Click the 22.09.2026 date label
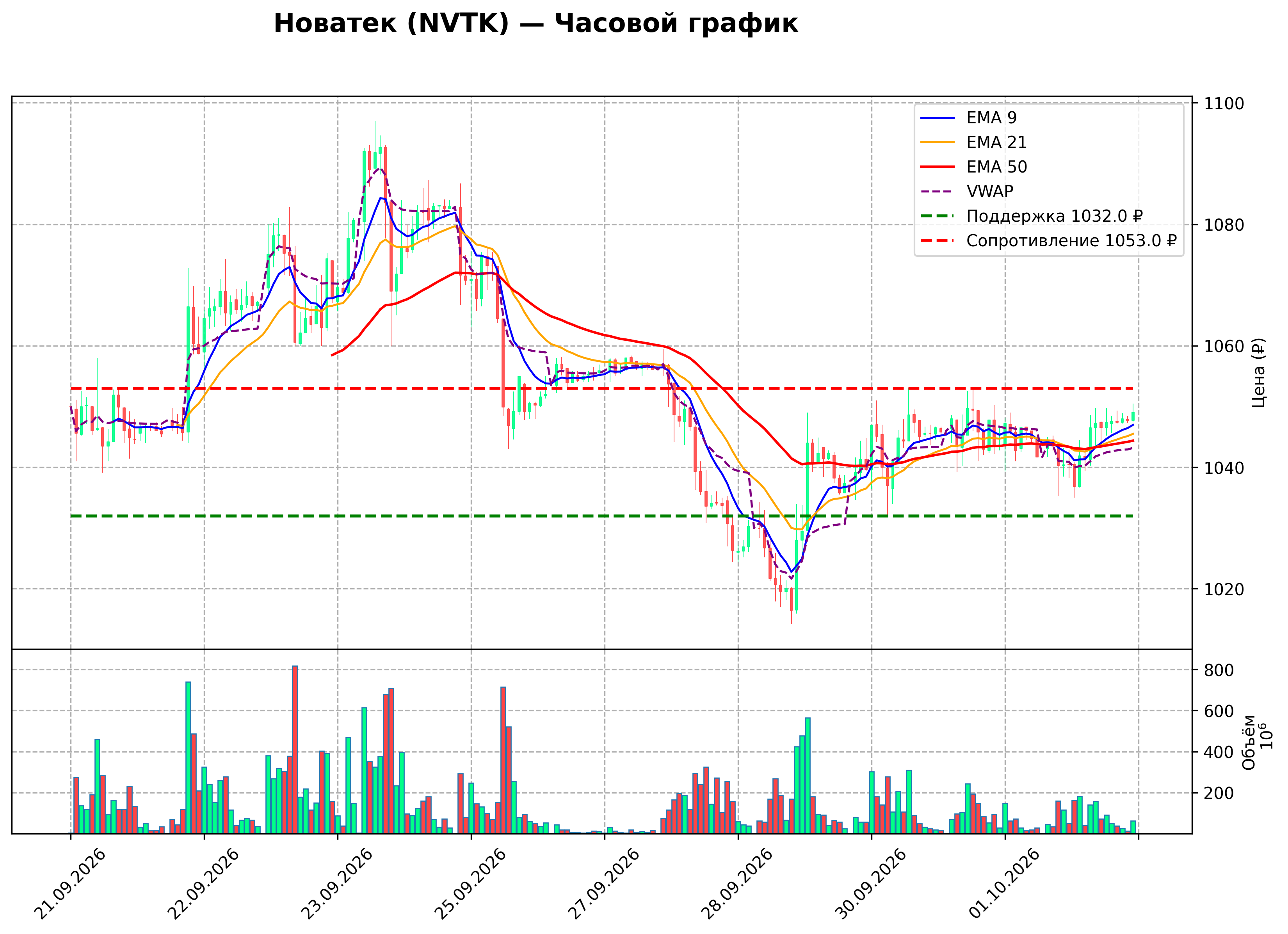 click(203, 884)
